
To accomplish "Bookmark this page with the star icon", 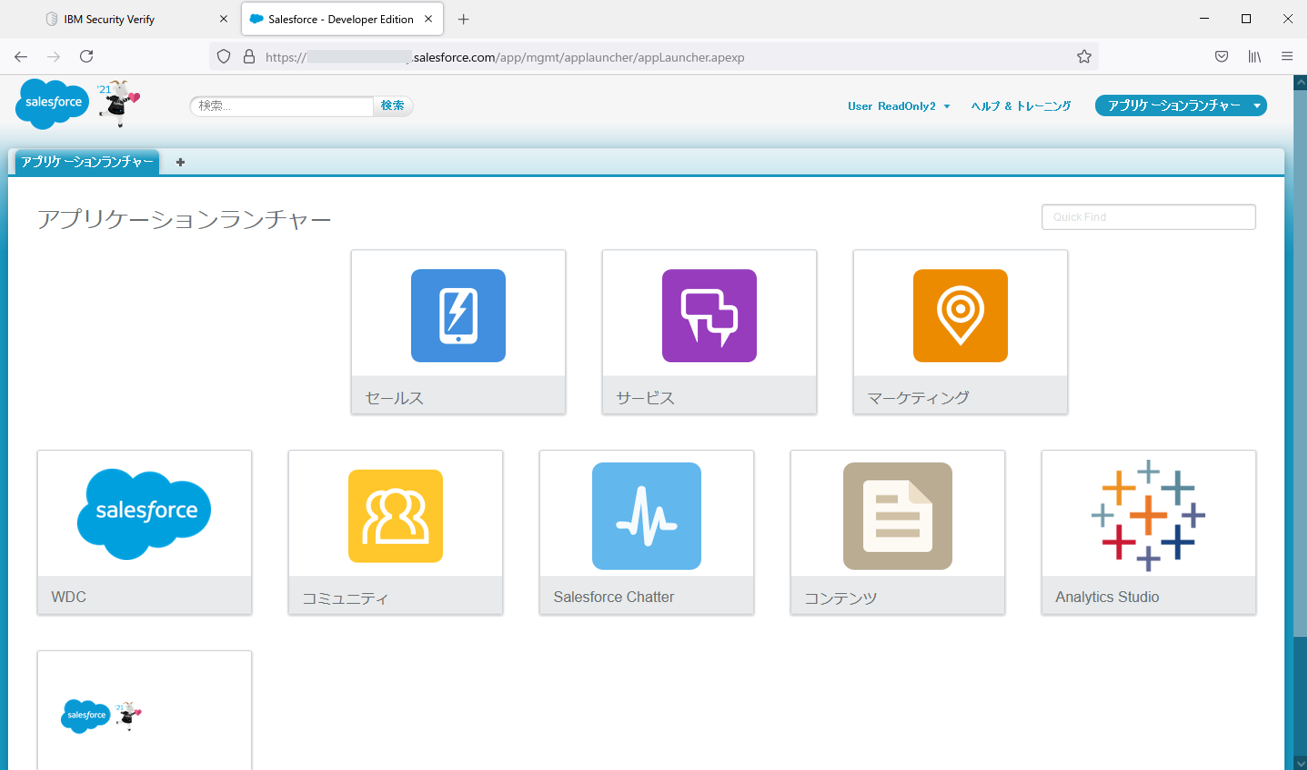I will pos(1084,57).
